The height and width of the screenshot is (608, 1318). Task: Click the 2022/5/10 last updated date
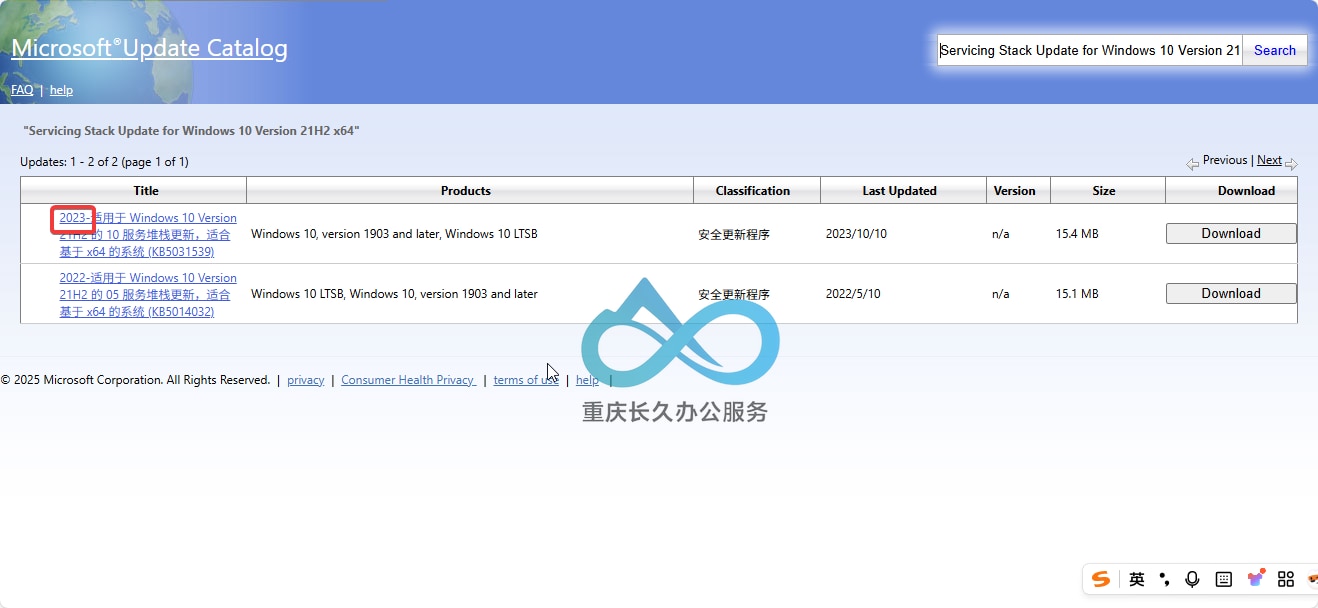click(852, 294)
